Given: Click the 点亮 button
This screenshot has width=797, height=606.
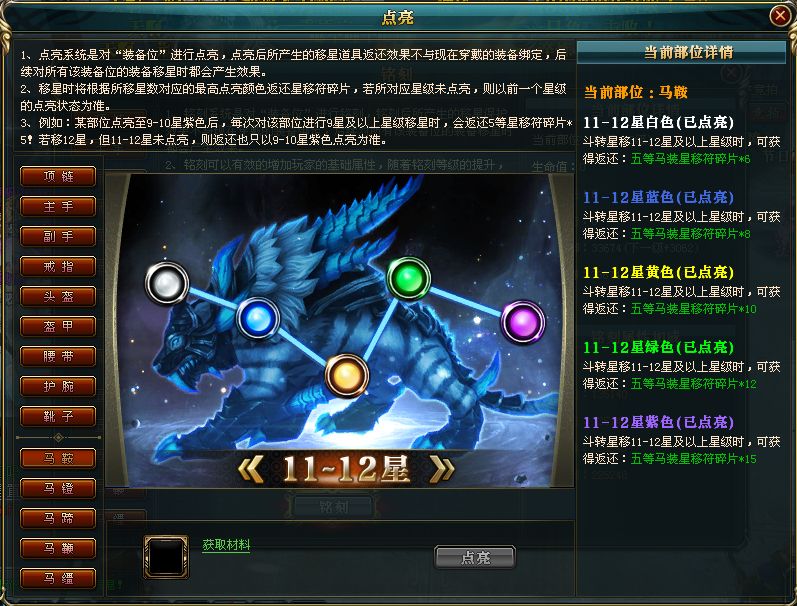Looking at the screenshot, I should coord(475,558).
